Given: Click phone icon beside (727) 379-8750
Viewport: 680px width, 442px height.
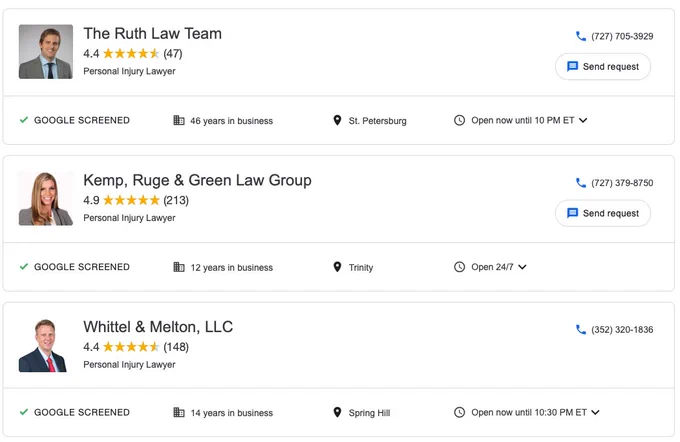Looking at the screenshot, I should click(x=581, y=183).
